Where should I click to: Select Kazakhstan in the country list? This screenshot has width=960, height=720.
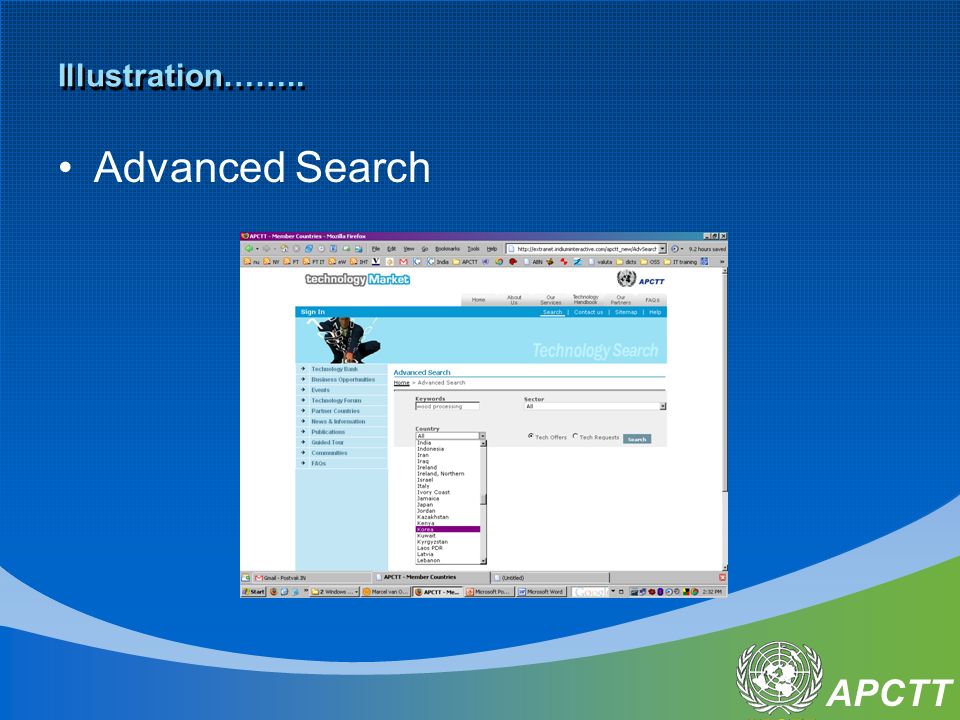click(448, 517)
